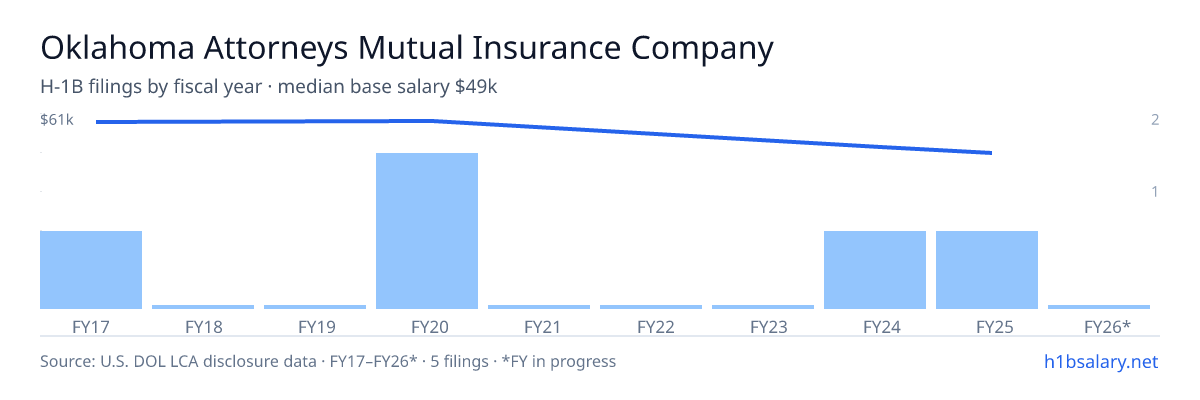
Task: Click the FY20 axis label
Action: pos(427,326)
